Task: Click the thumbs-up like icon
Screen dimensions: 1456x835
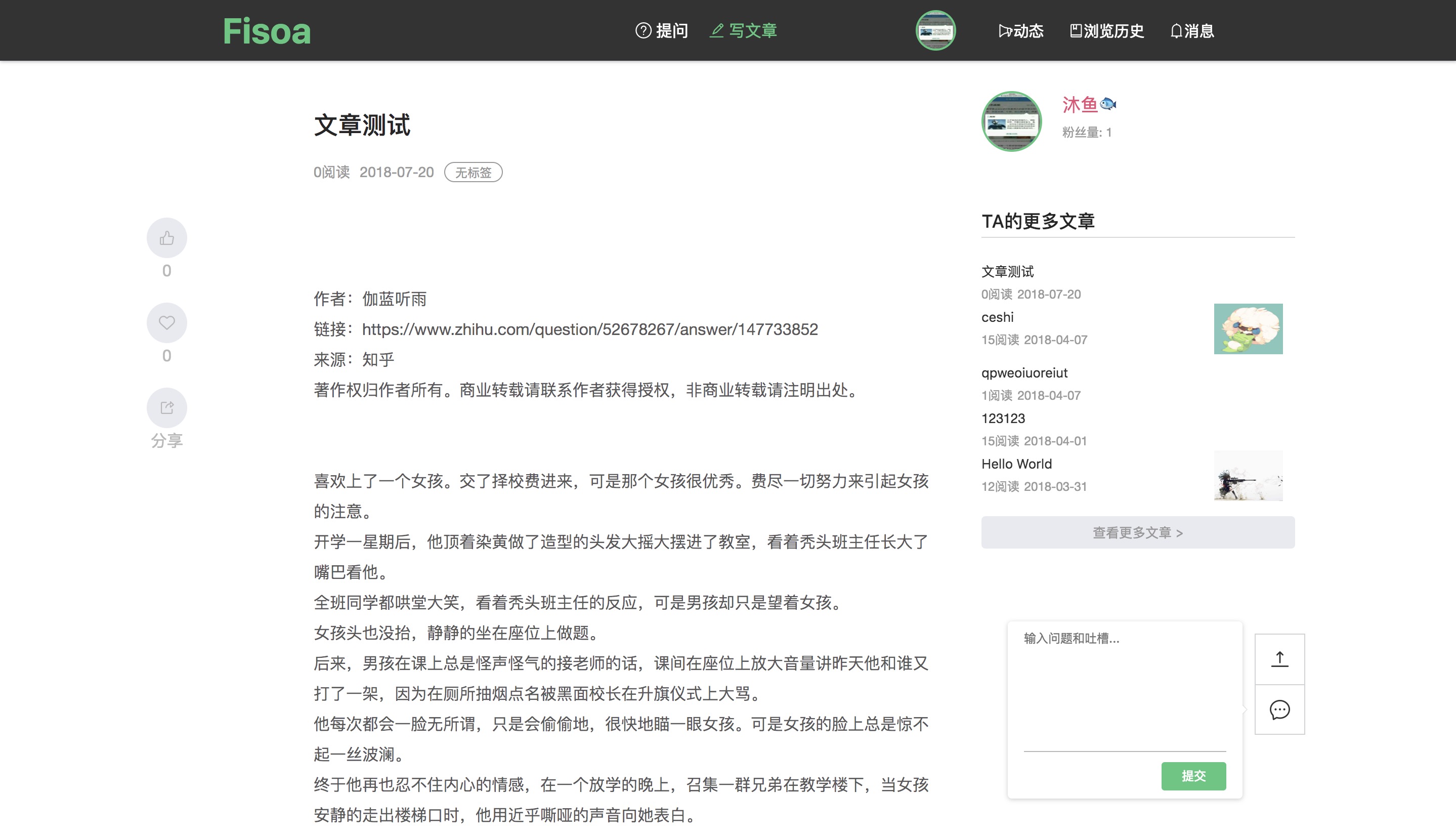Action: pos(166,238)
